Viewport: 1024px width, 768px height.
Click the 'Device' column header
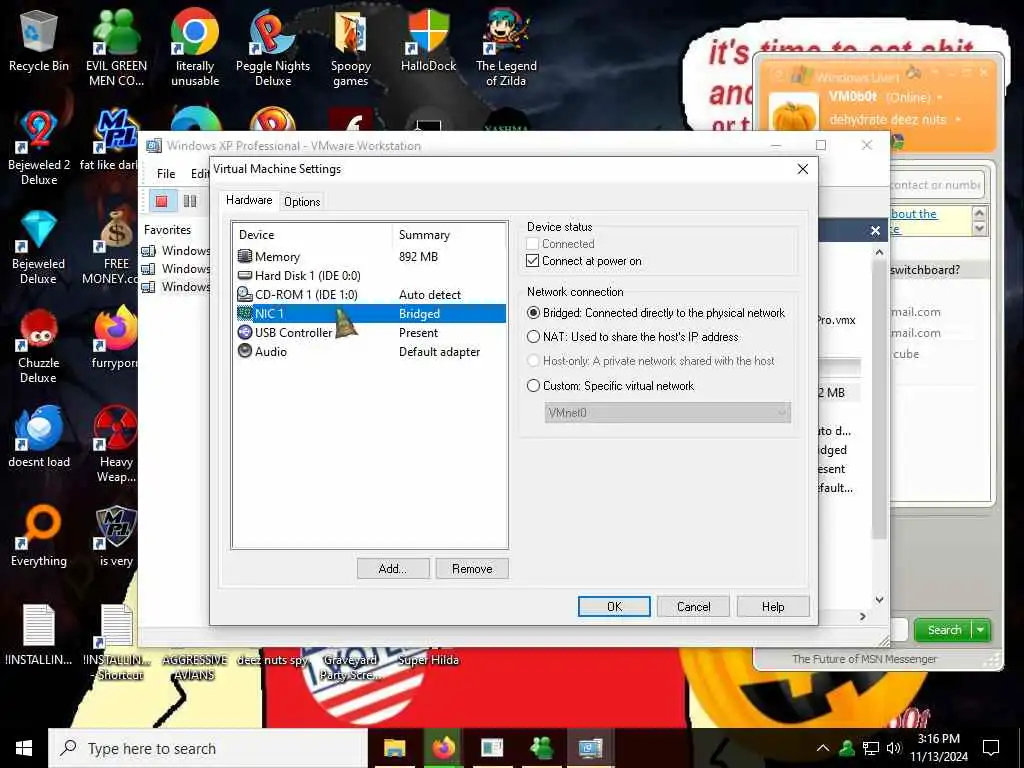coord(312,234)
